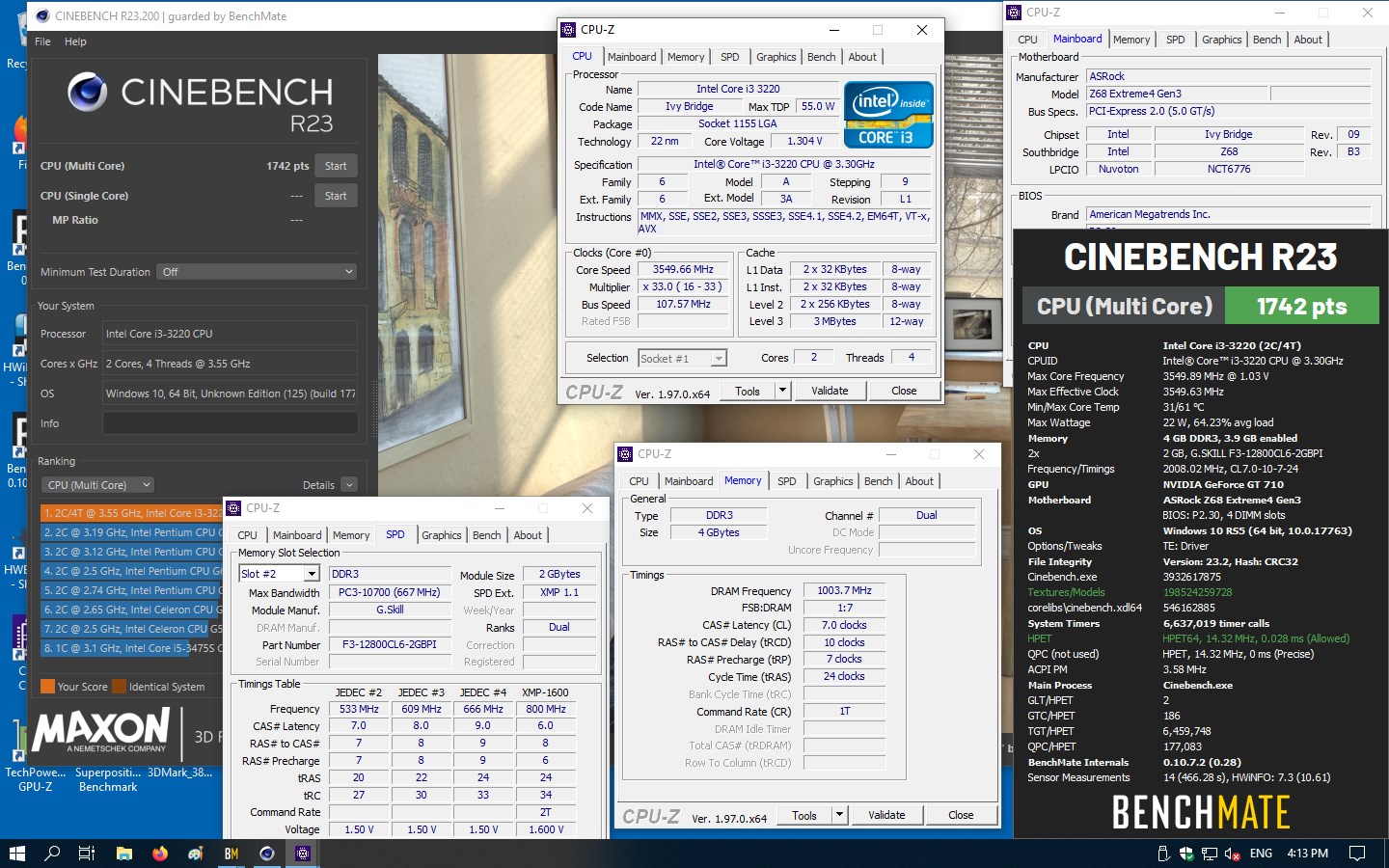Open 3DMark desktop shortcut

[x=180, y=773]
